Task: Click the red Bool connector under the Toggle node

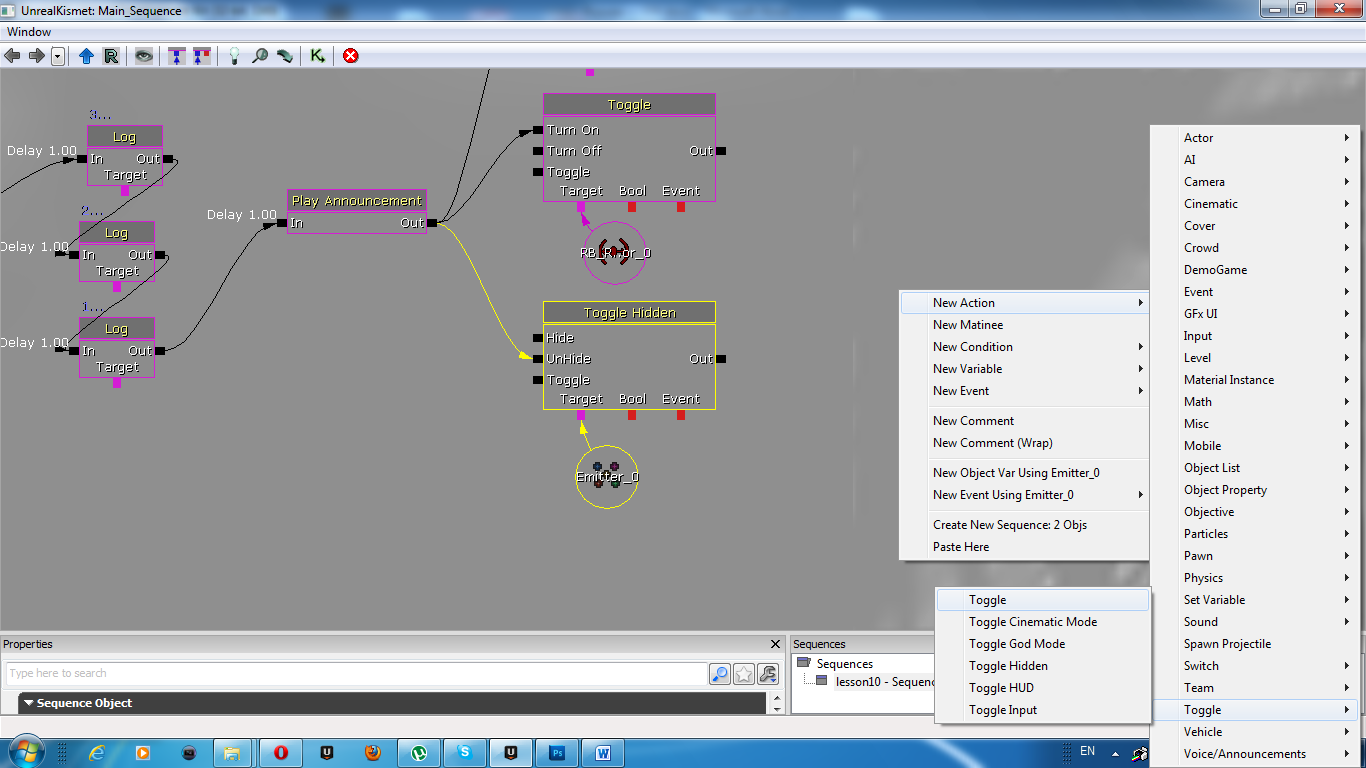Action: [x=632, y=207]
